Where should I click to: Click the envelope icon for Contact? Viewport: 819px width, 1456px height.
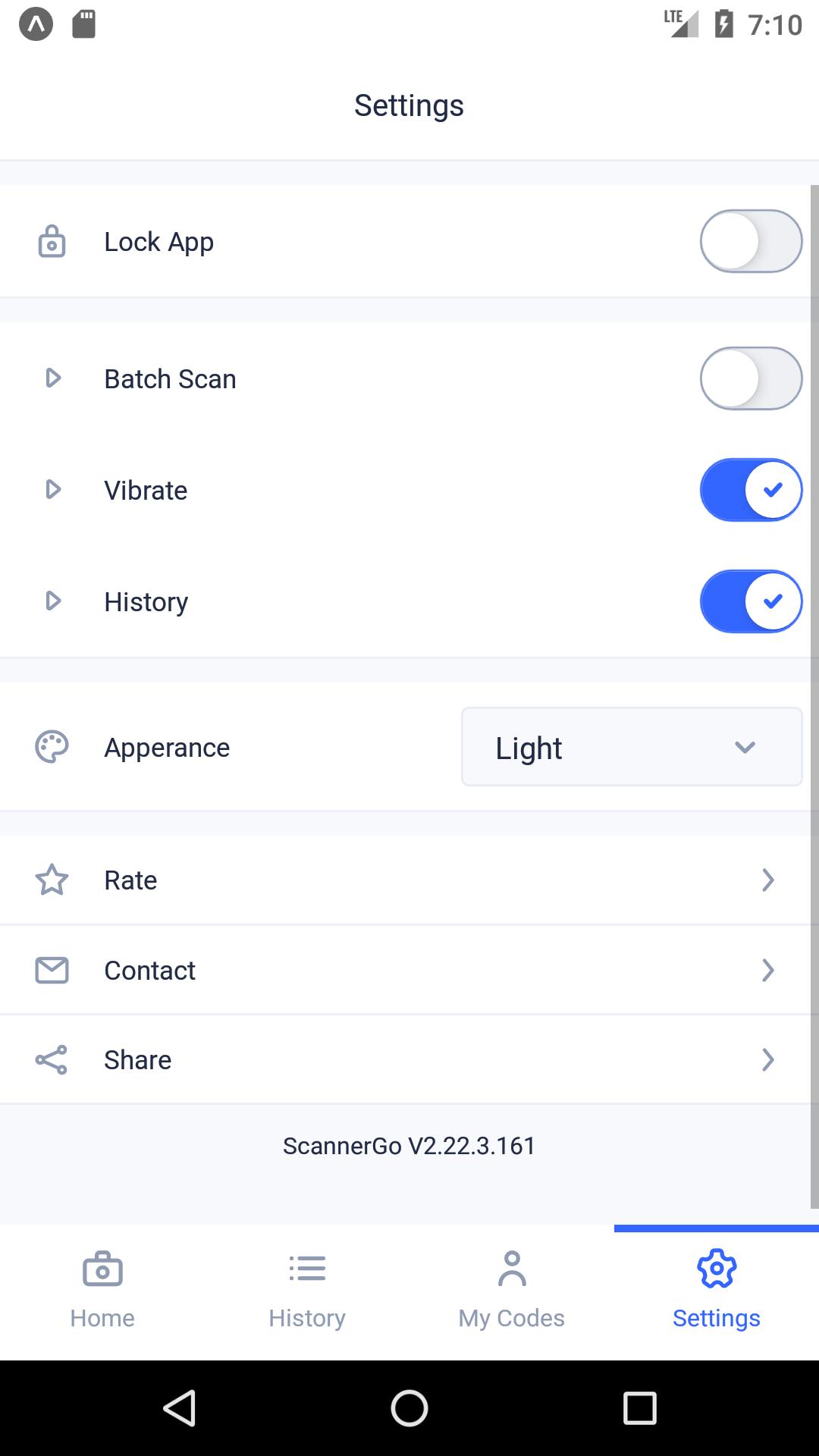[52, 970]
